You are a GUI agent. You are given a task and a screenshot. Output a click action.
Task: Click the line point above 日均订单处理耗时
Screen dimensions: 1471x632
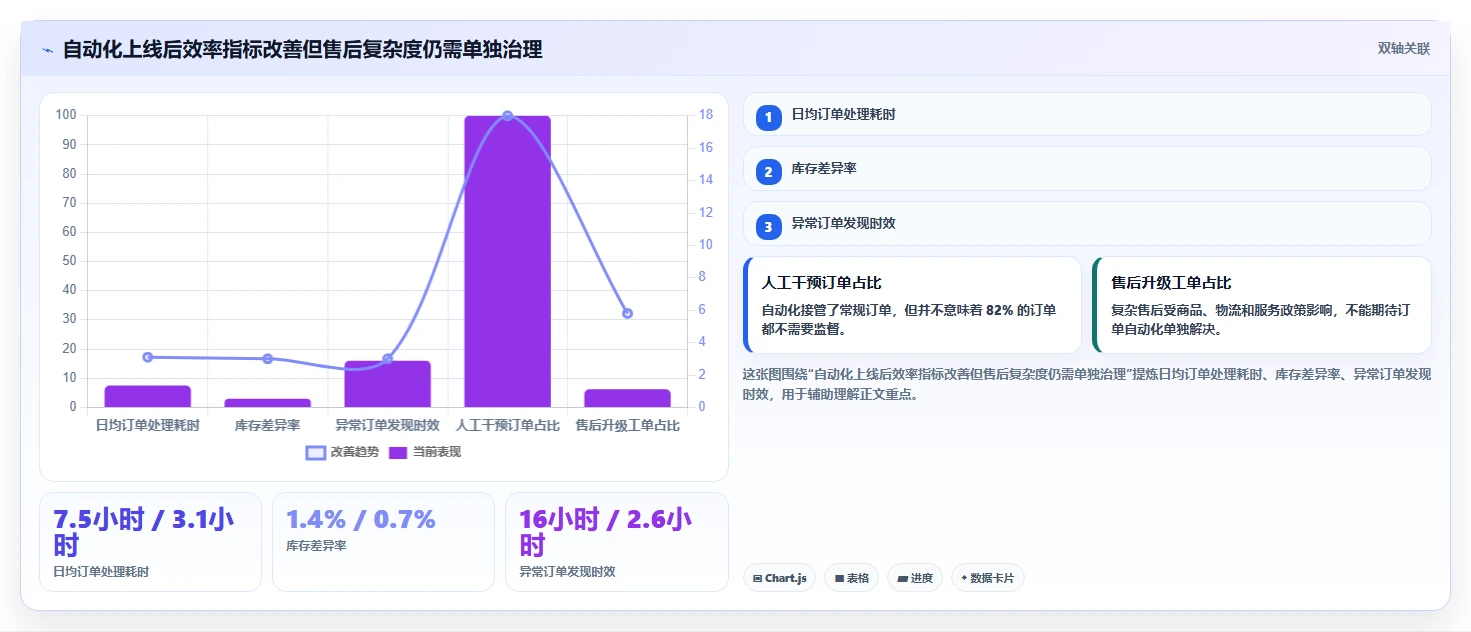(x=147, y=357)
